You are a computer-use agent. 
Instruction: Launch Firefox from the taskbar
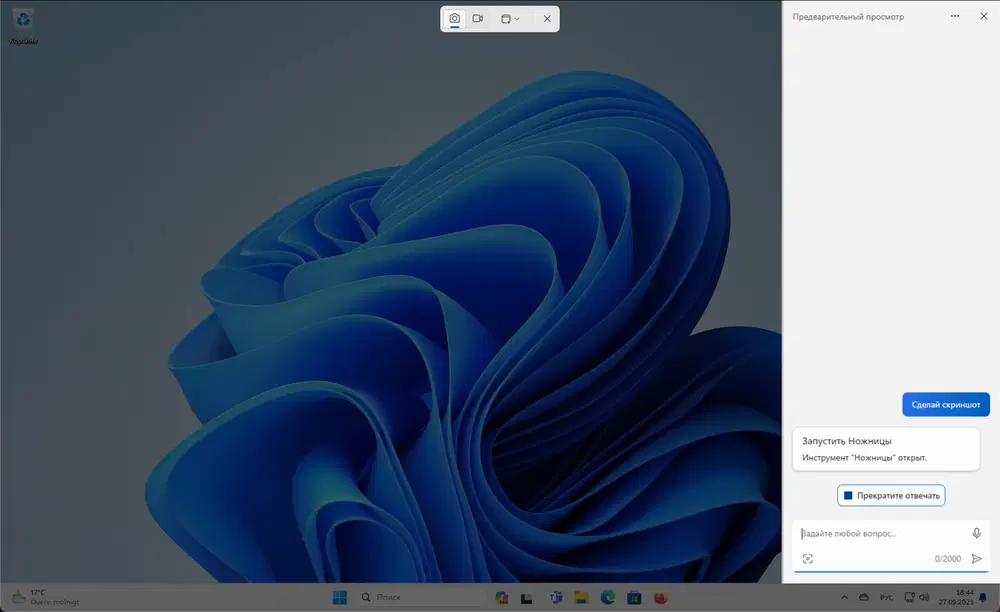(x=661, y=597)
